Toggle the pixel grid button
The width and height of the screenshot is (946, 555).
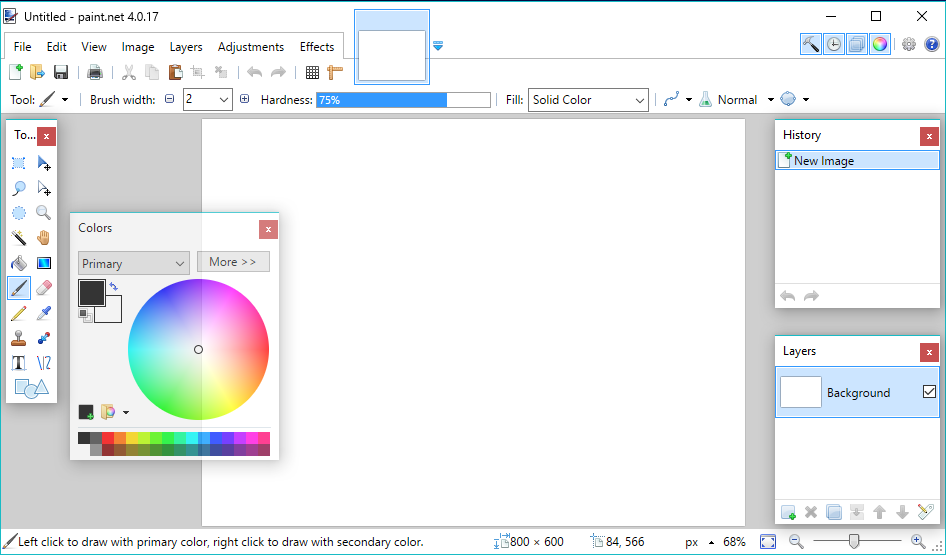pyautogui.click(x=312, y=72)
